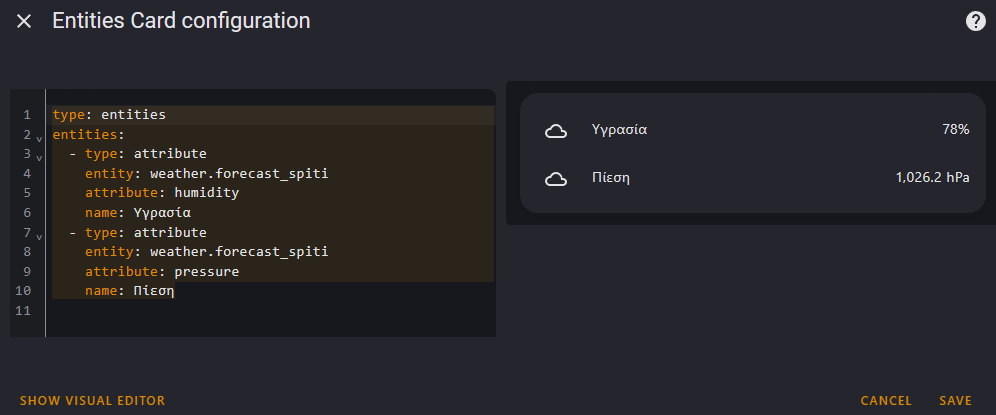Cancel the card configuration
This screenshot has width=996, height=415.
(x=886, y=401)
